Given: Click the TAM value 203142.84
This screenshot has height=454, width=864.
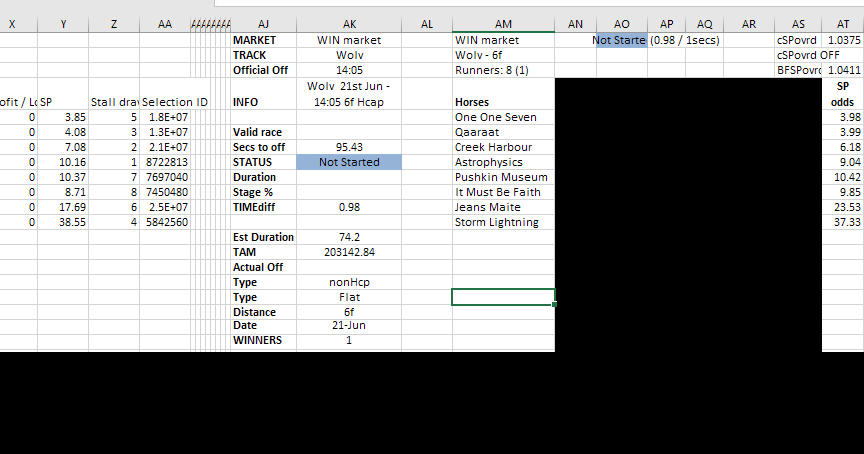Looking at the screenshot, I should pyautogui.click(x=349, y=252).
